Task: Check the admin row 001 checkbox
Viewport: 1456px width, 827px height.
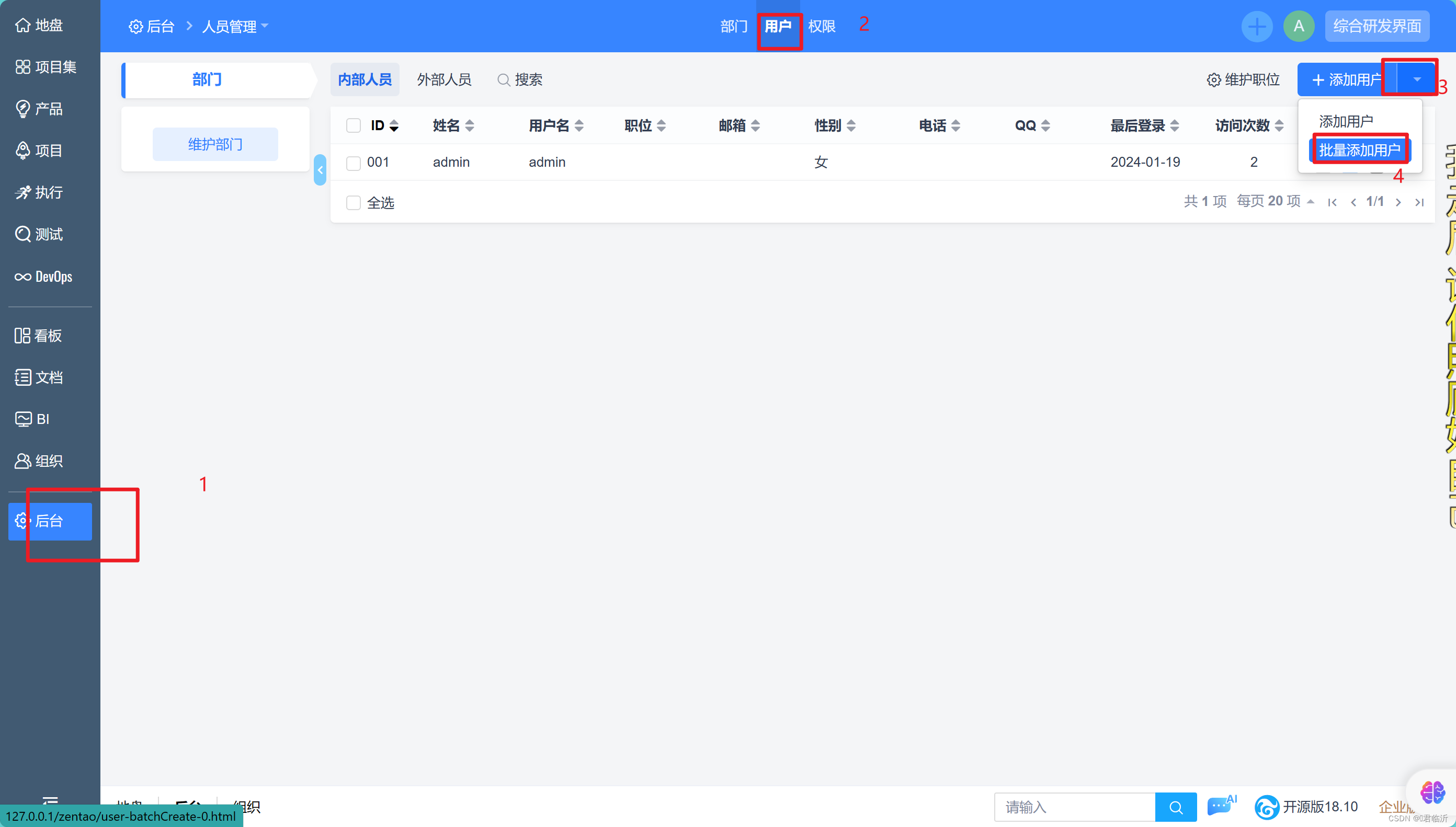Action: [x=354, y=163]
